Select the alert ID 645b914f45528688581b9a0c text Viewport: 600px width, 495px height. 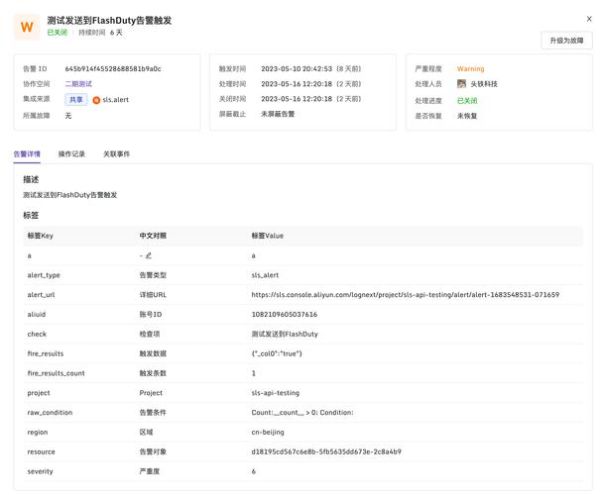coord(113,69)
